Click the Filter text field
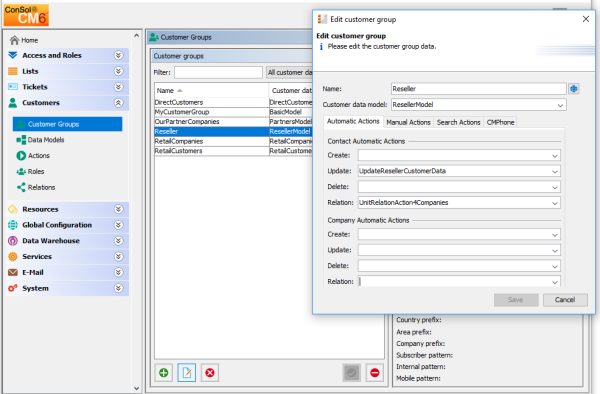This screenshot has width=600, height=394. point(218,72)
